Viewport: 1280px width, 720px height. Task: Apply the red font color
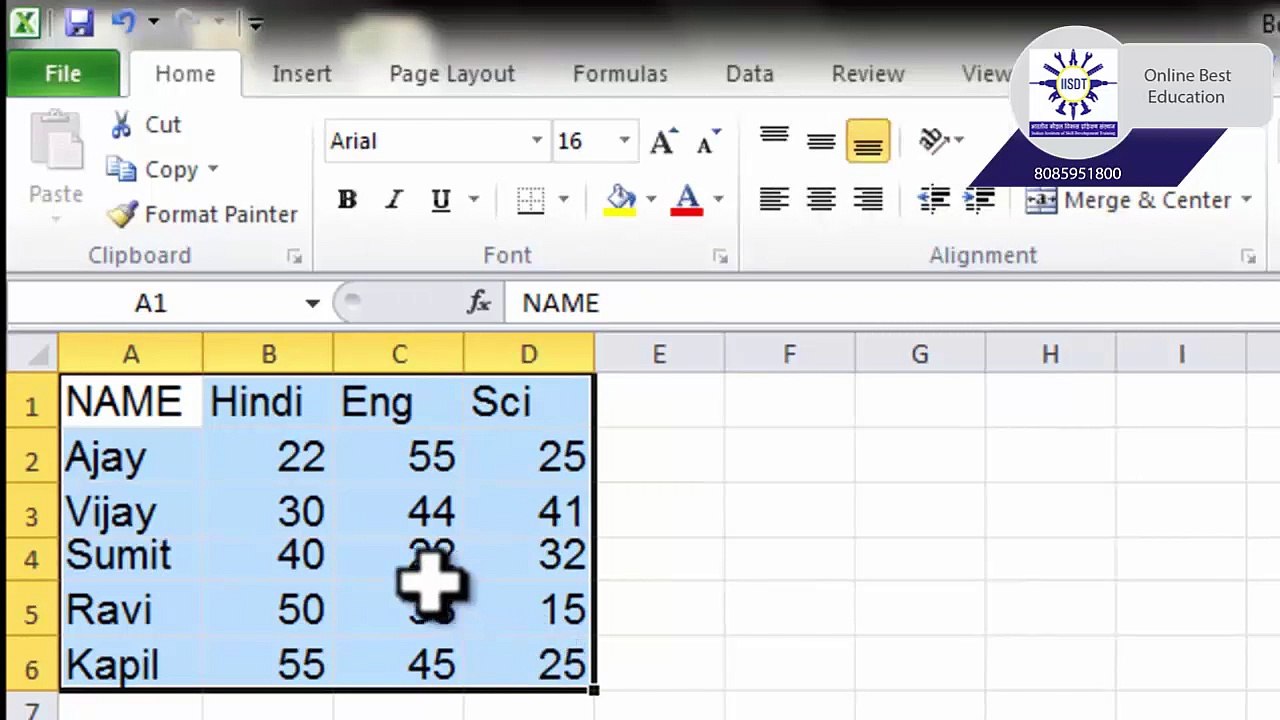687,200
